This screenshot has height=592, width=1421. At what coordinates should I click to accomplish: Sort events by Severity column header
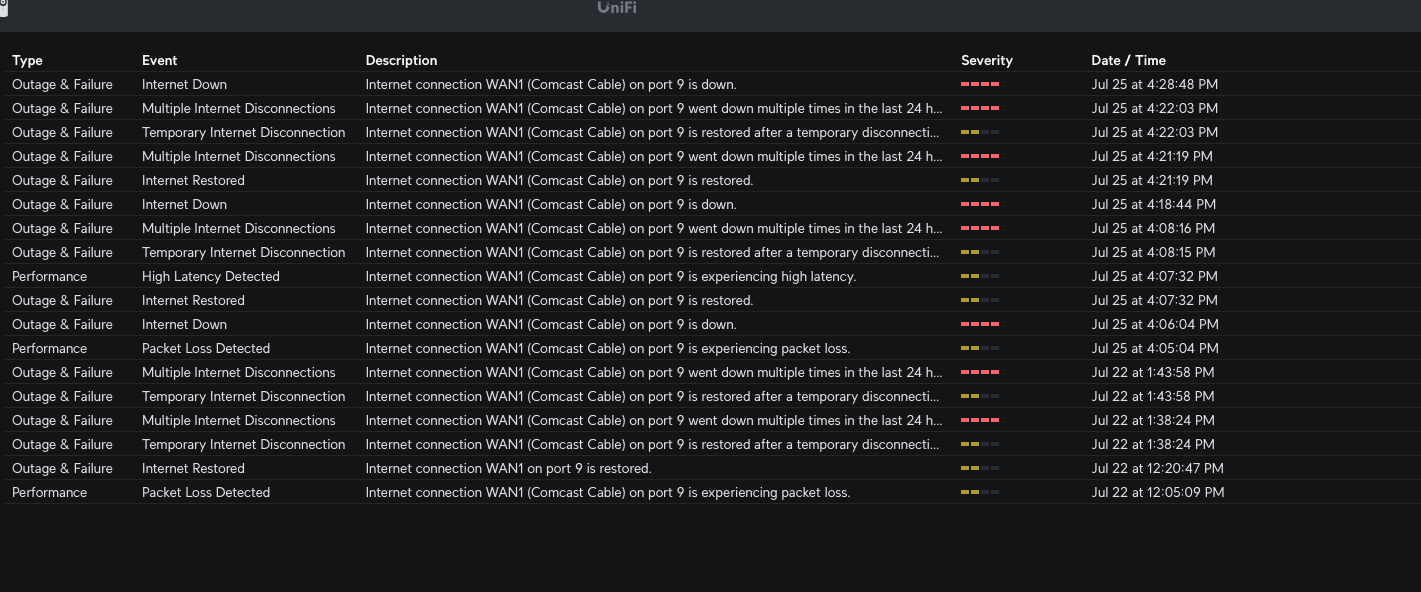(x=987, y=60)
